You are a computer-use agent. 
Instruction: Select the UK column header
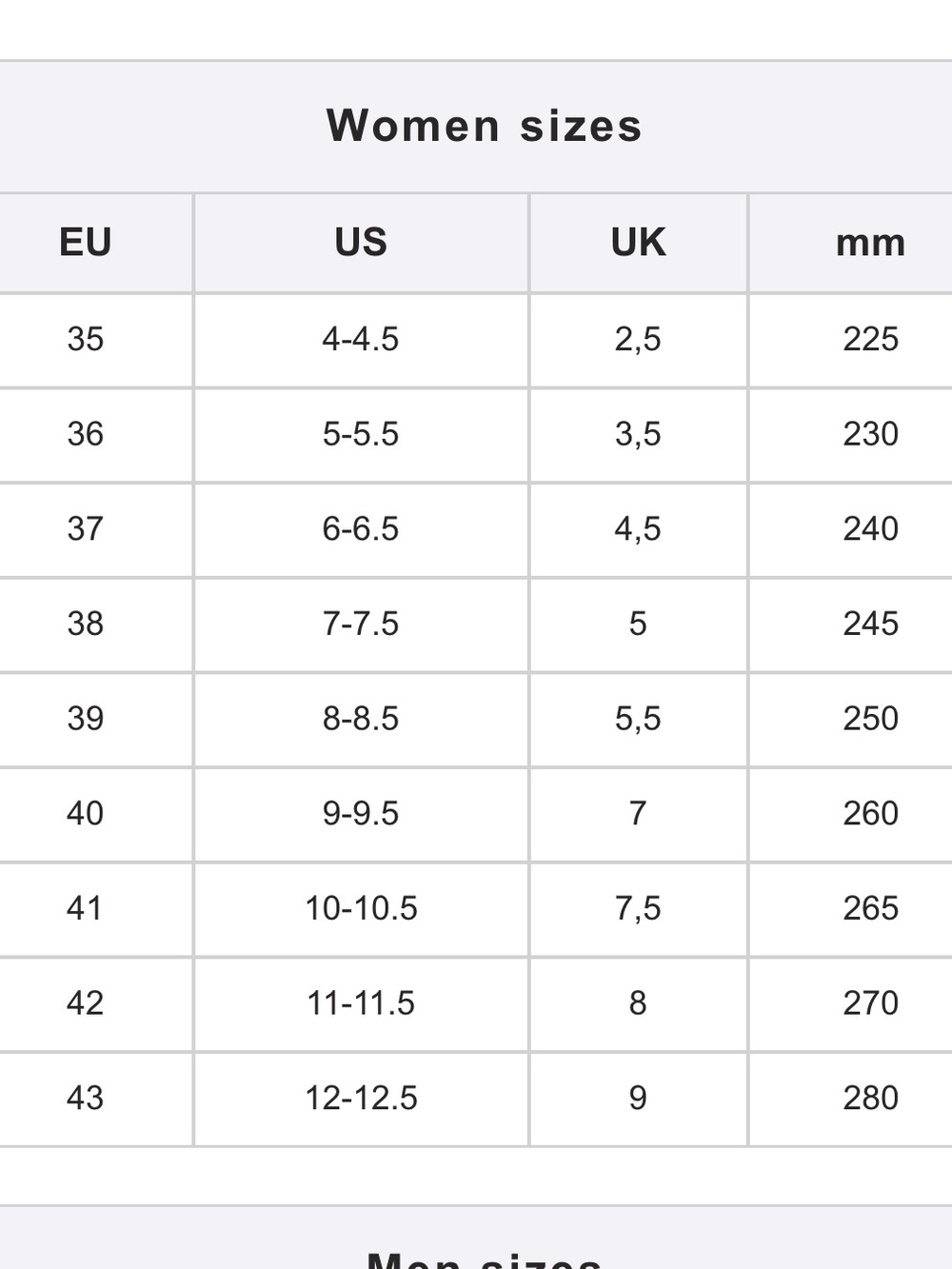pyautogui.click(x=638, y=243)
